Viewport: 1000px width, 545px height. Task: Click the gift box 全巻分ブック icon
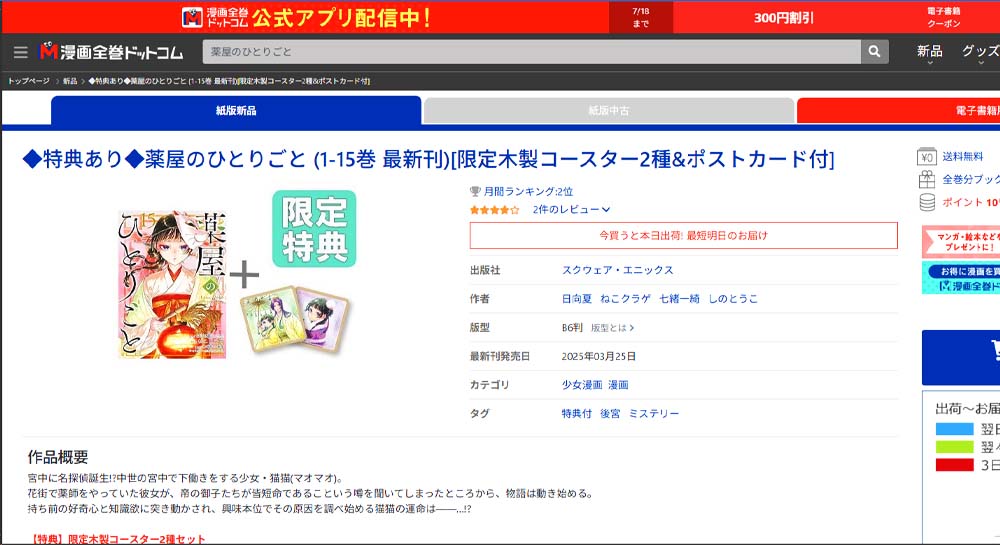927,180
